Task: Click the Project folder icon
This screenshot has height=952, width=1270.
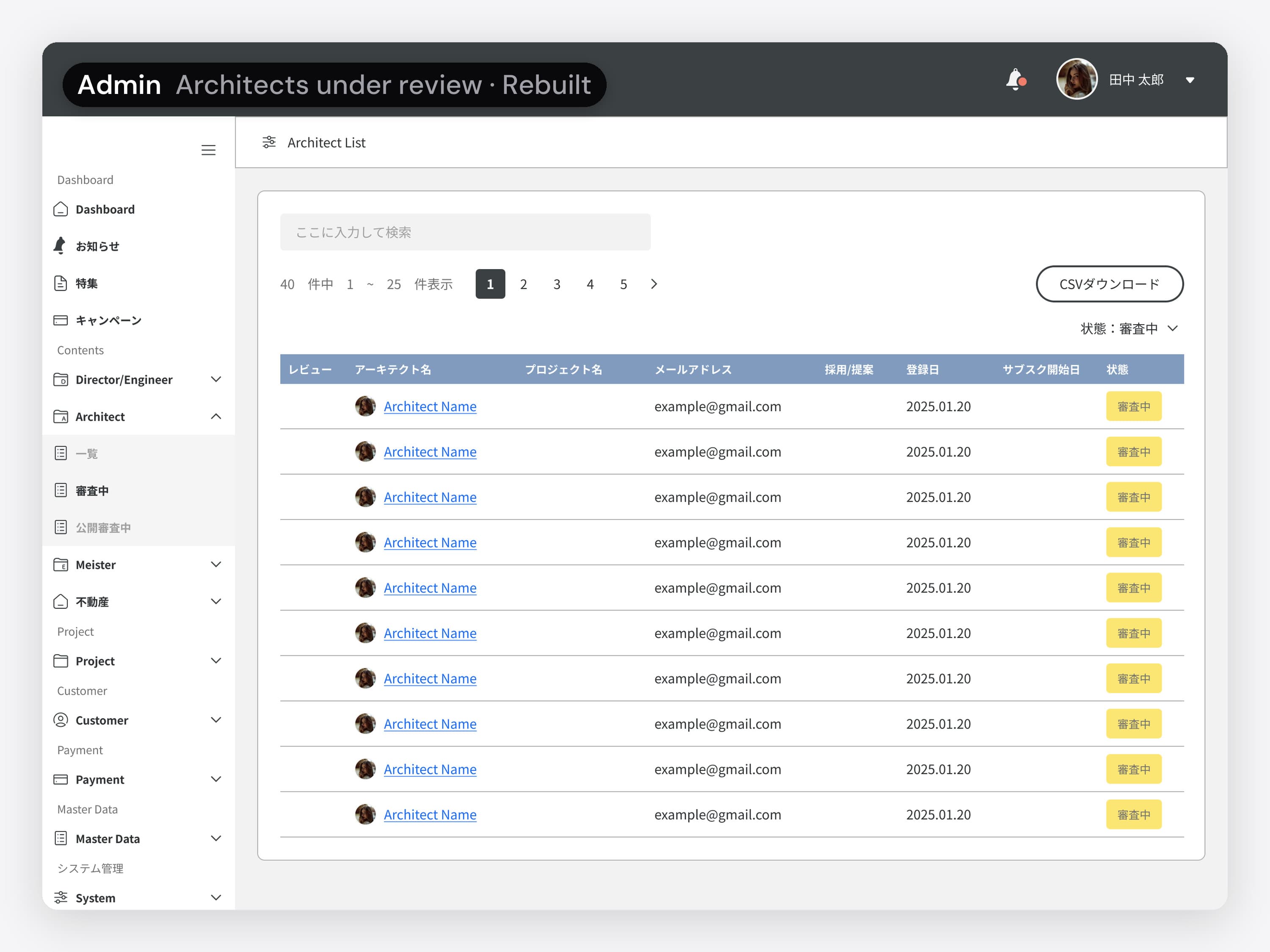Action: coord(60,660)
